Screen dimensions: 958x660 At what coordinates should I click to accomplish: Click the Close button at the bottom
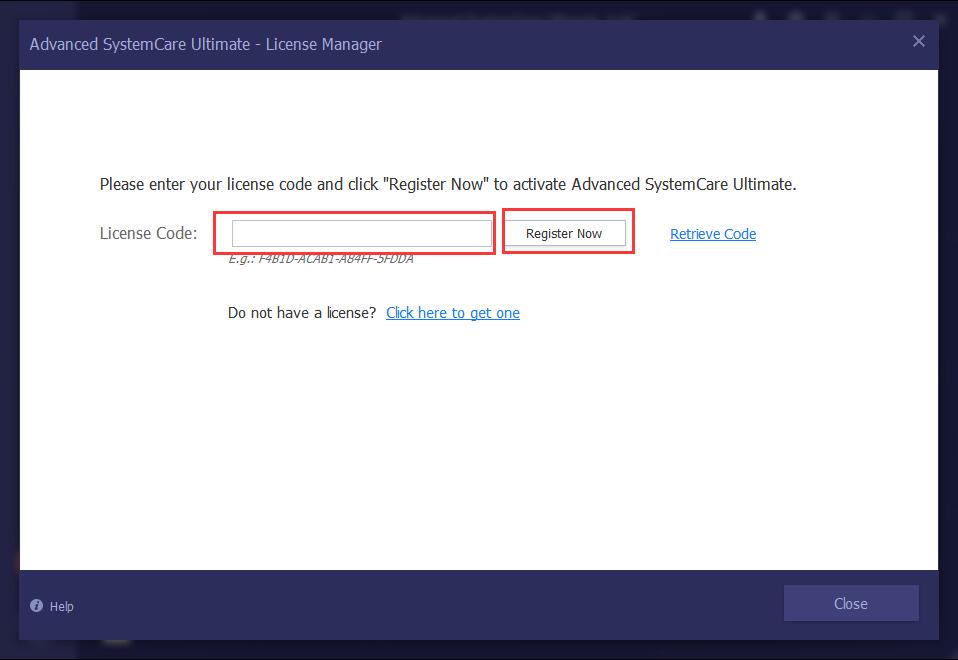[851, 603]
